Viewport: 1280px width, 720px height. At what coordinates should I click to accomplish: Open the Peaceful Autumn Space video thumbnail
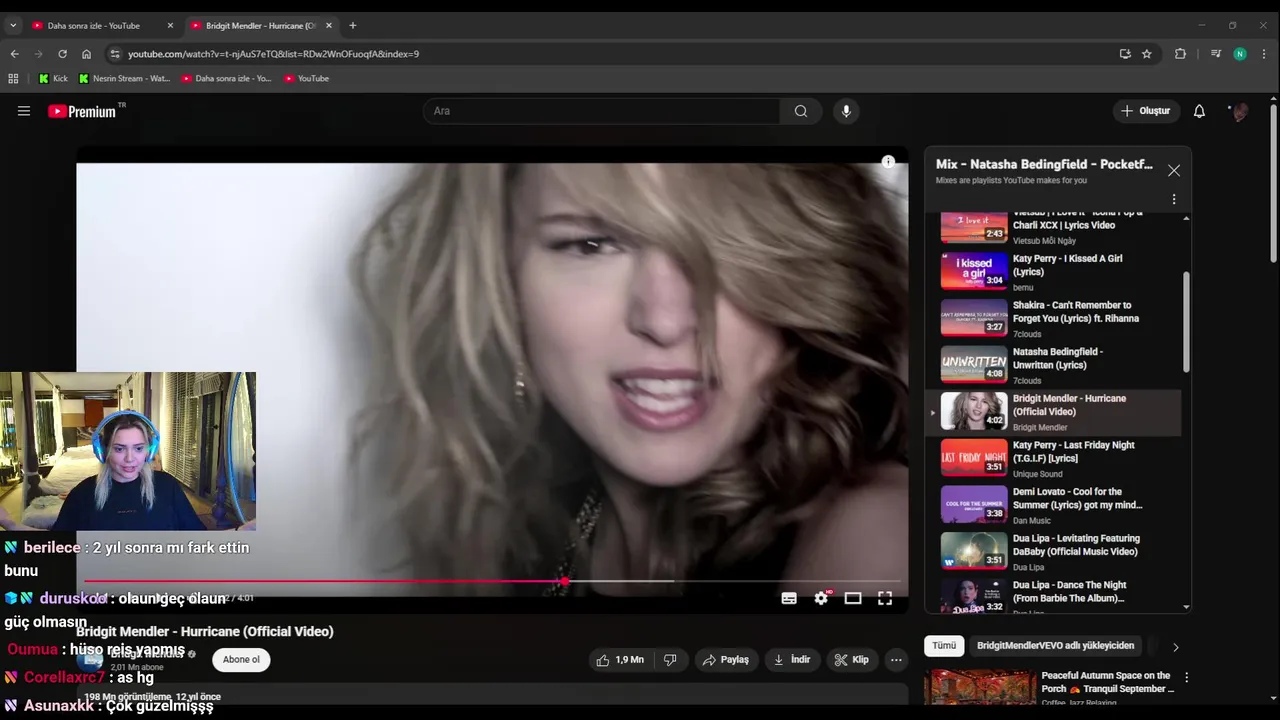980,688
